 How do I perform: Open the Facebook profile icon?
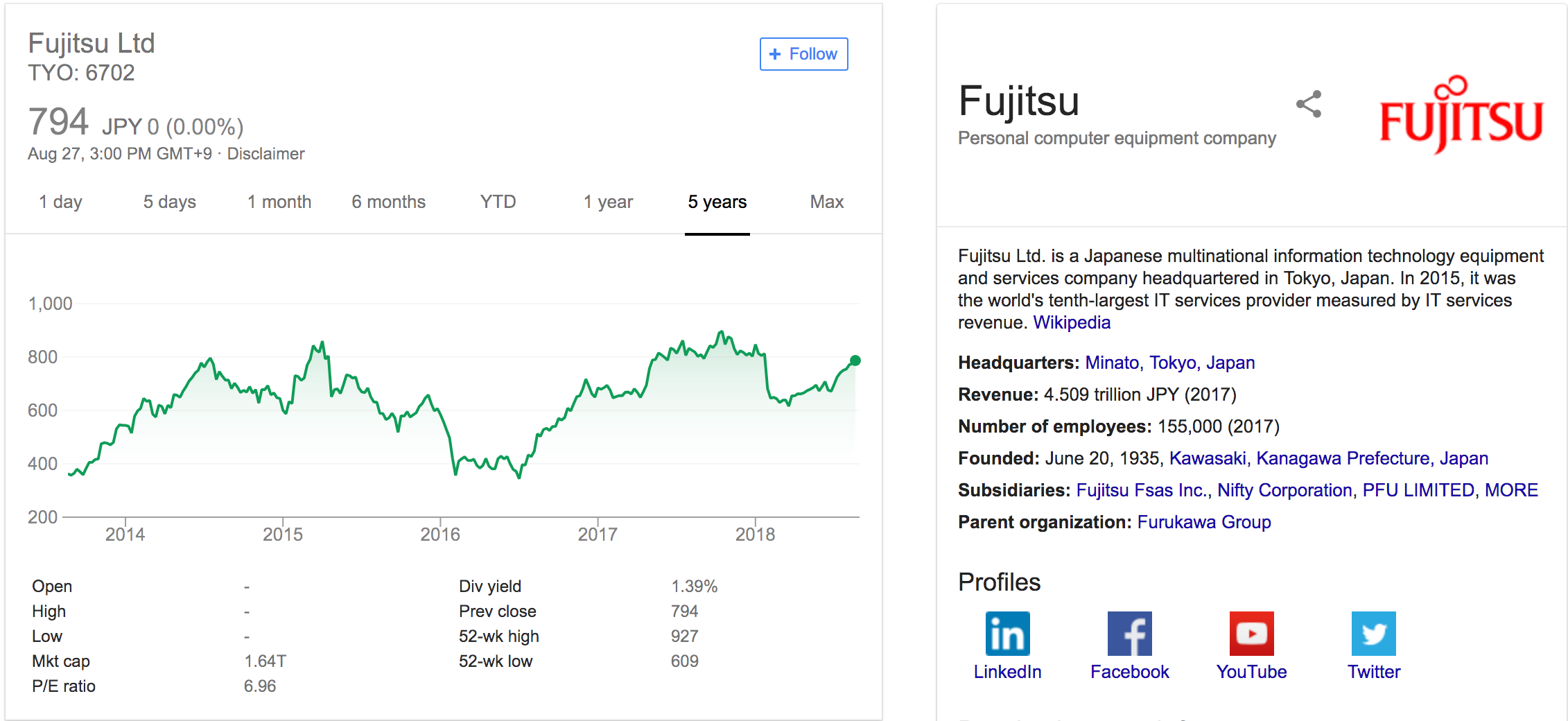click(x=1129, y=633)
